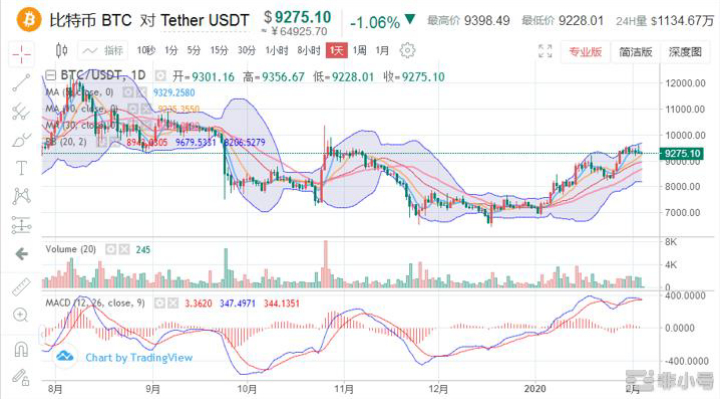This screenshot has width=720, height=399.
Task: Select the trend line drawing tool
Action: (21, 83)
